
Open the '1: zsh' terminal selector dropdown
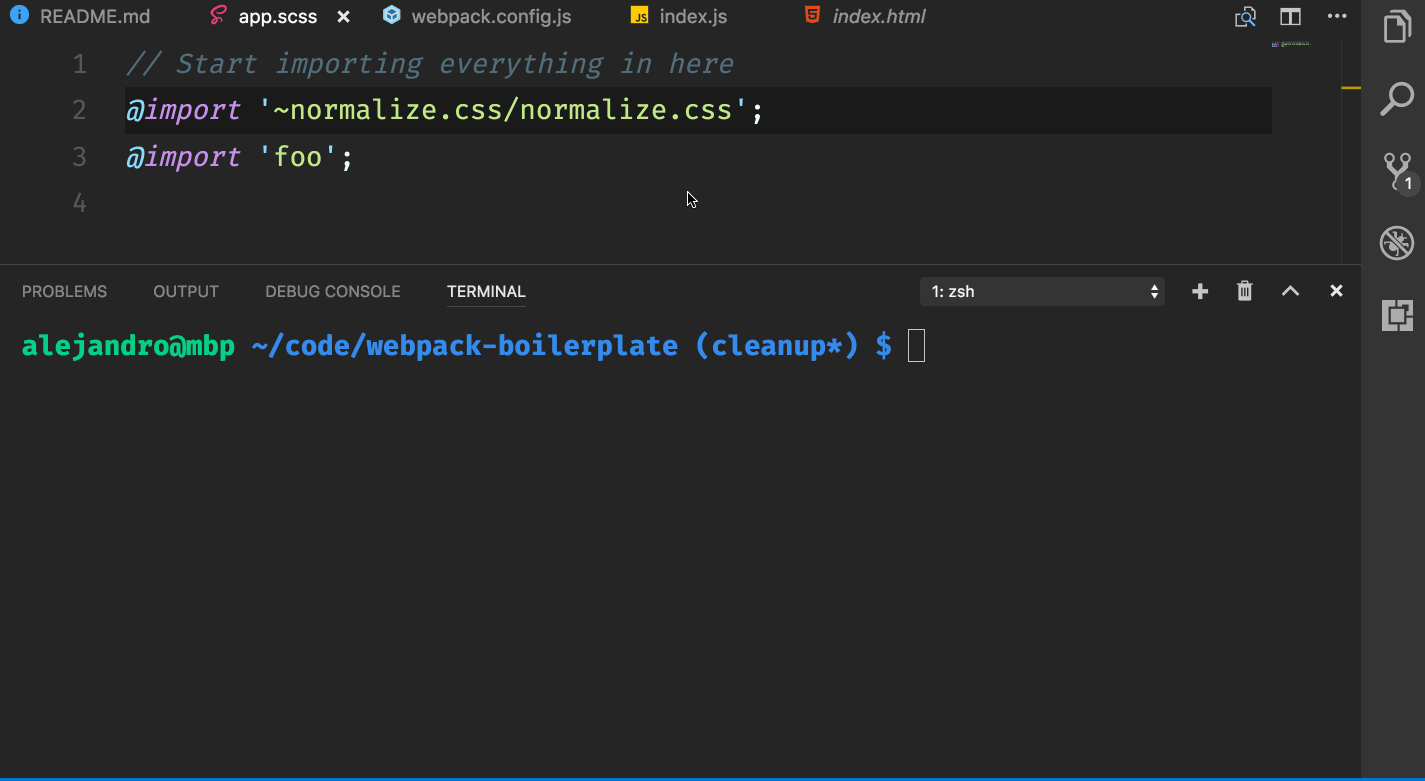[x=1042, y=291]
